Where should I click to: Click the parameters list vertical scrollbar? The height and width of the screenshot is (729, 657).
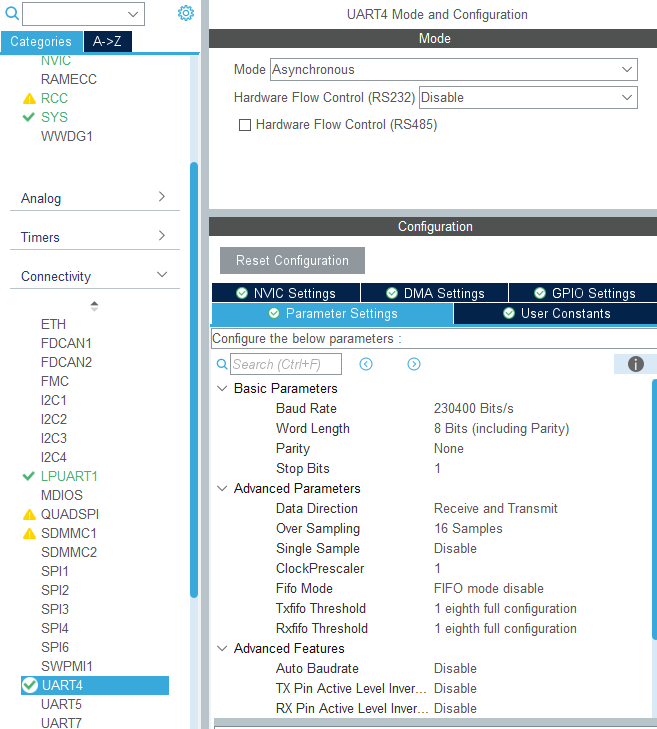655,509
